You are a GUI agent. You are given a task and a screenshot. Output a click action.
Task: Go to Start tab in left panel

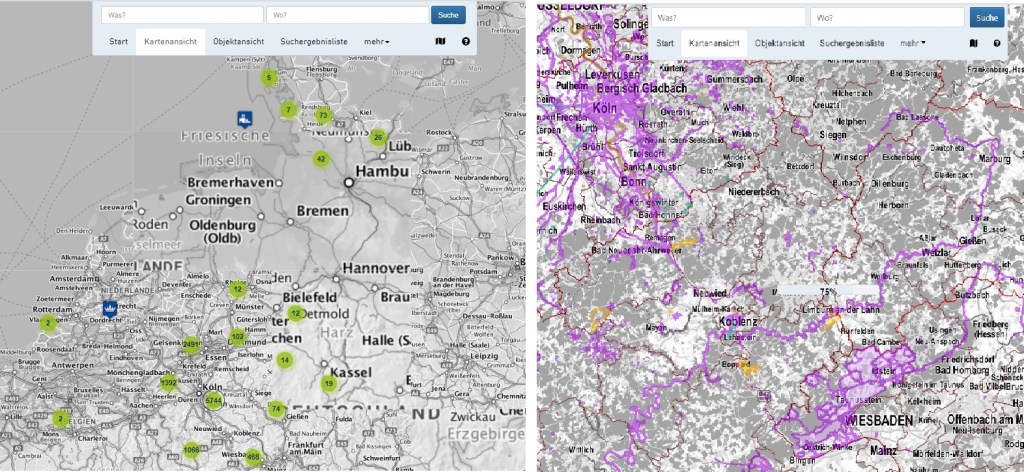coord(119,42)
